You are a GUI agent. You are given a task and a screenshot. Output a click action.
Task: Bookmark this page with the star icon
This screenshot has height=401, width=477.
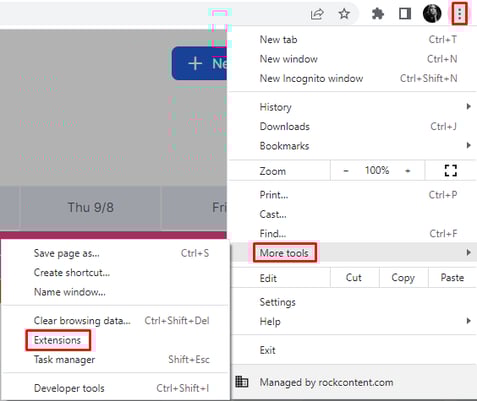pos(344,14)
